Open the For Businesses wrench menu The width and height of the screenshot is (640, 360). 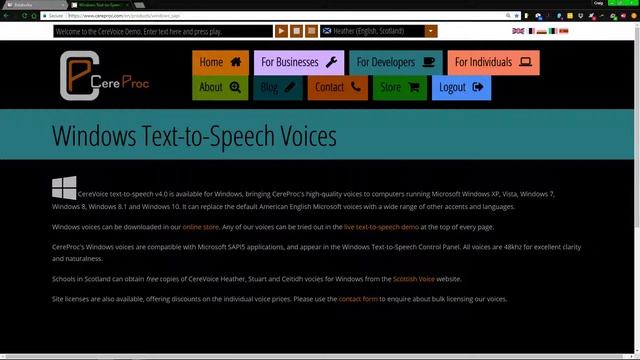coord(299,62)
